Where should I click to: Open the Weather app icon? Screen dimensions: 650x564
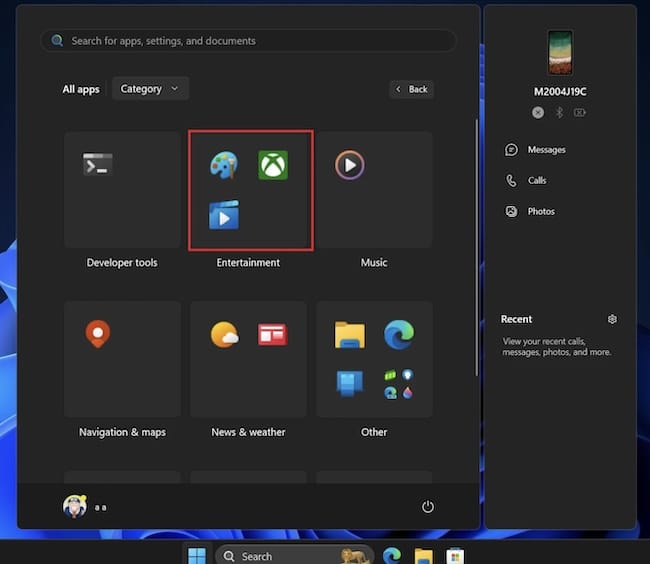click(x=224, y=334)
